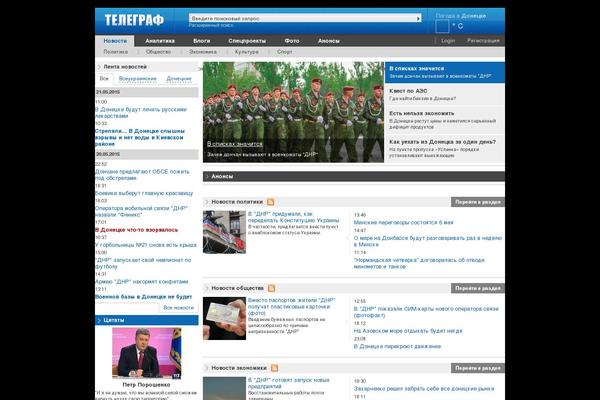Open article В Донецке перекроют движение

pyautogui.click(x=397, y=346)
